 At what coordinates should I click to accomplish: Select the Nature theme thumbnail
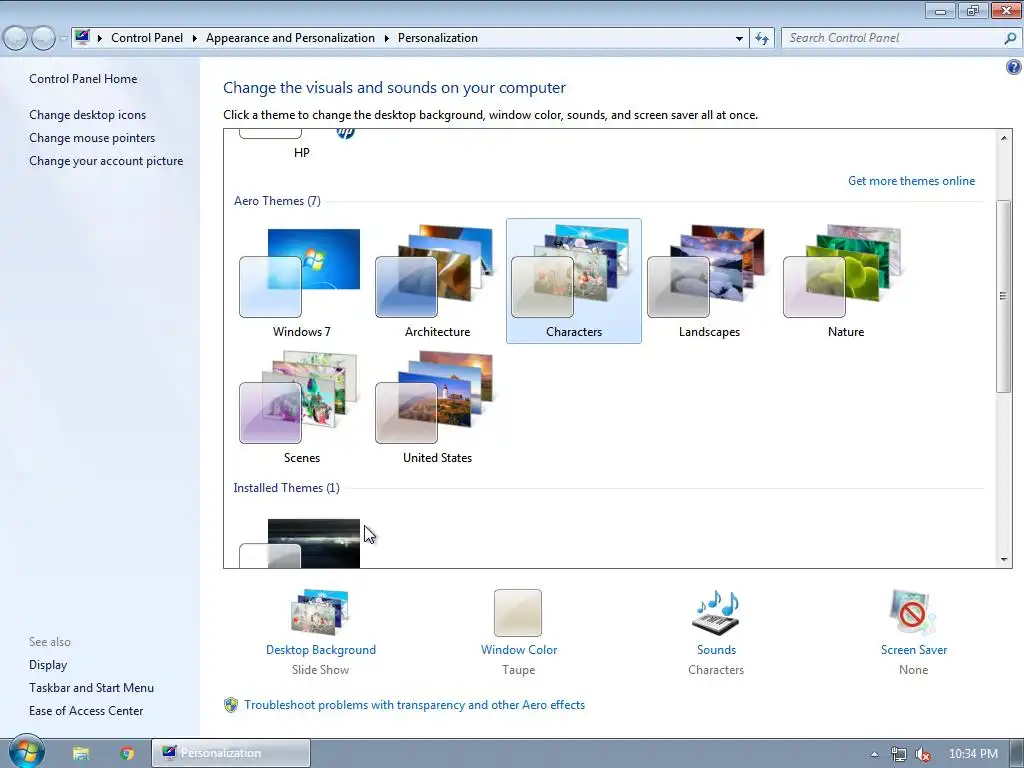click(x=845, y=281)
